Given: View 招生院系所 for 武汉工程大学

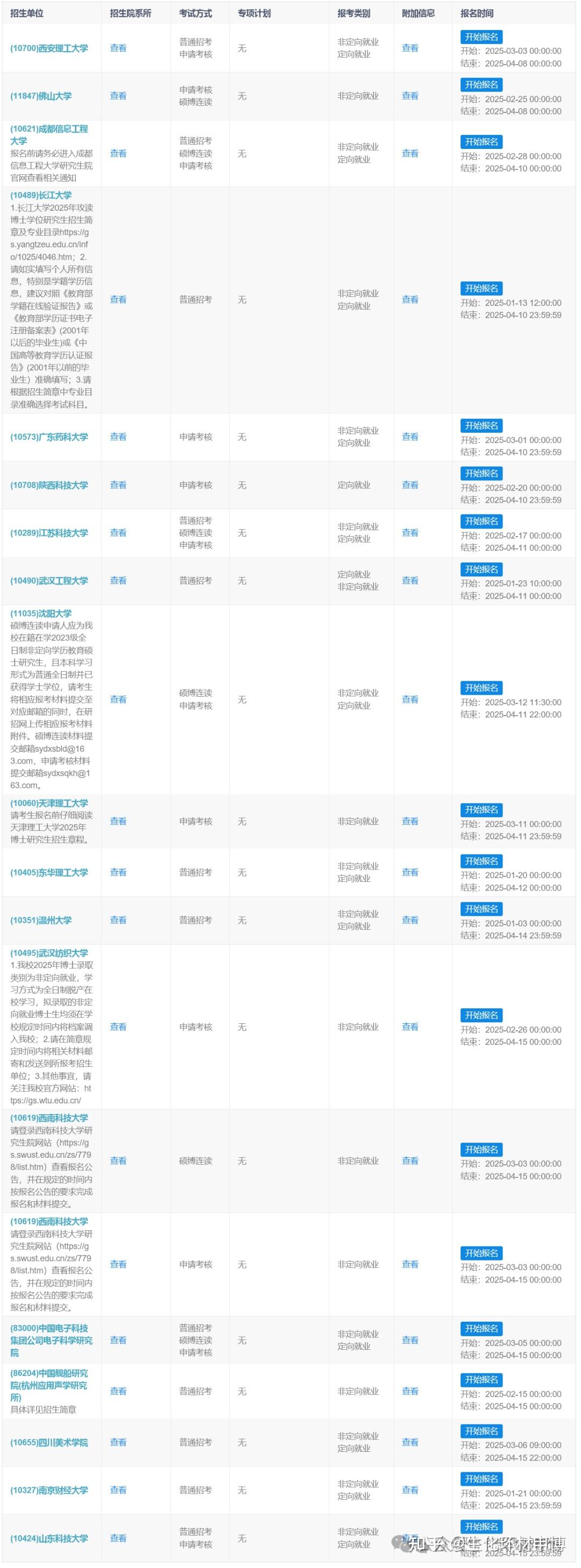Looking at the screenshot, I should click(118, 581).
